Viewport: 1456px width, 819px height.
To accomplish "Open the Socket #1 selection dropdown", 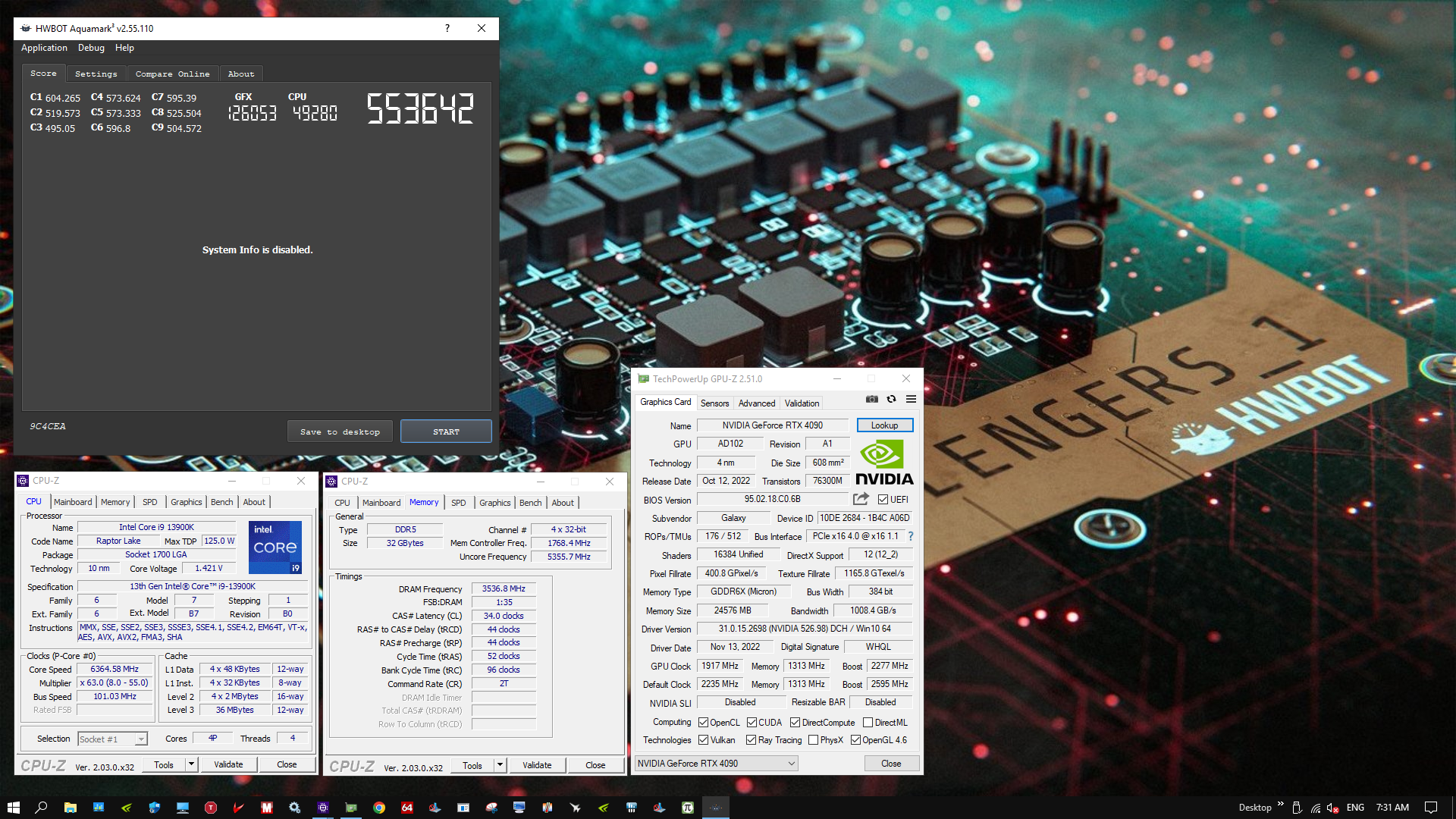I will [112, 739].
